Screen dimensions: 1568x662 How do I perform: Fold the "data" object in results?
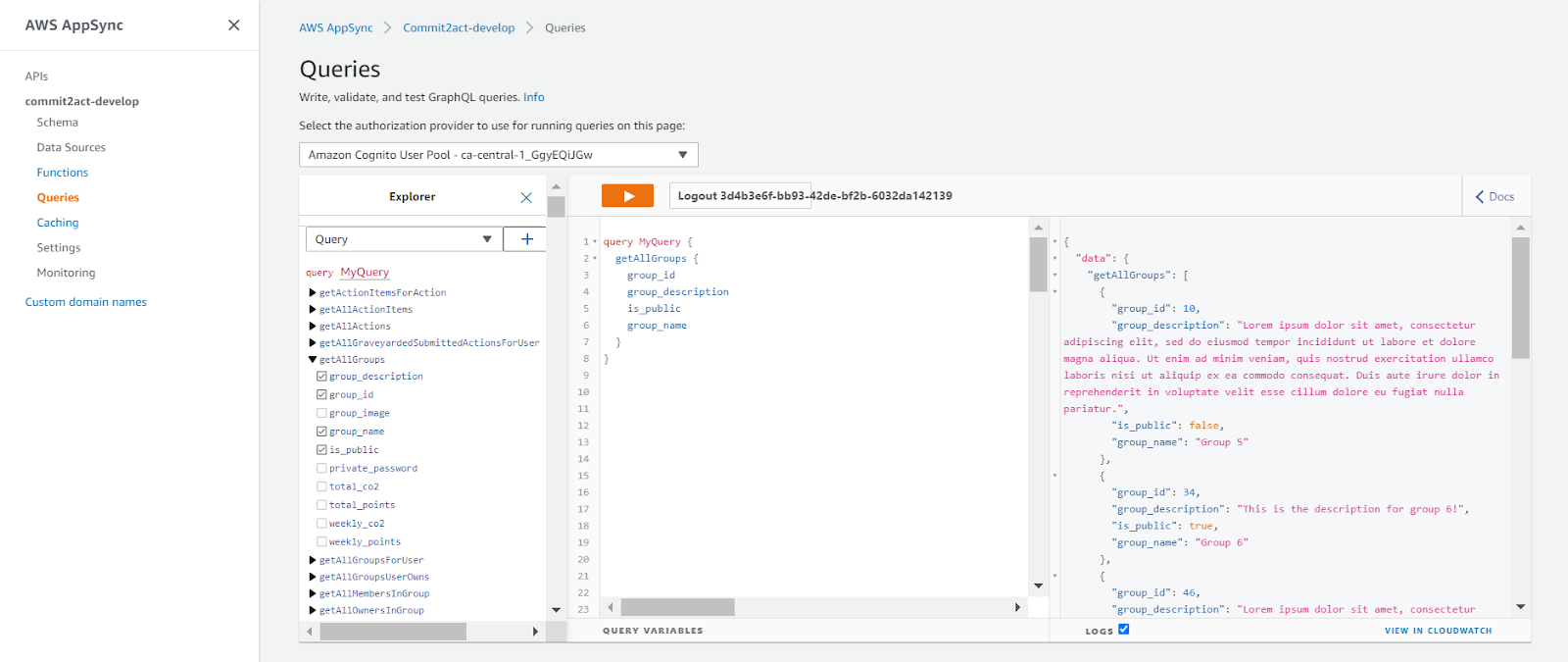(x=1055, y=259)
